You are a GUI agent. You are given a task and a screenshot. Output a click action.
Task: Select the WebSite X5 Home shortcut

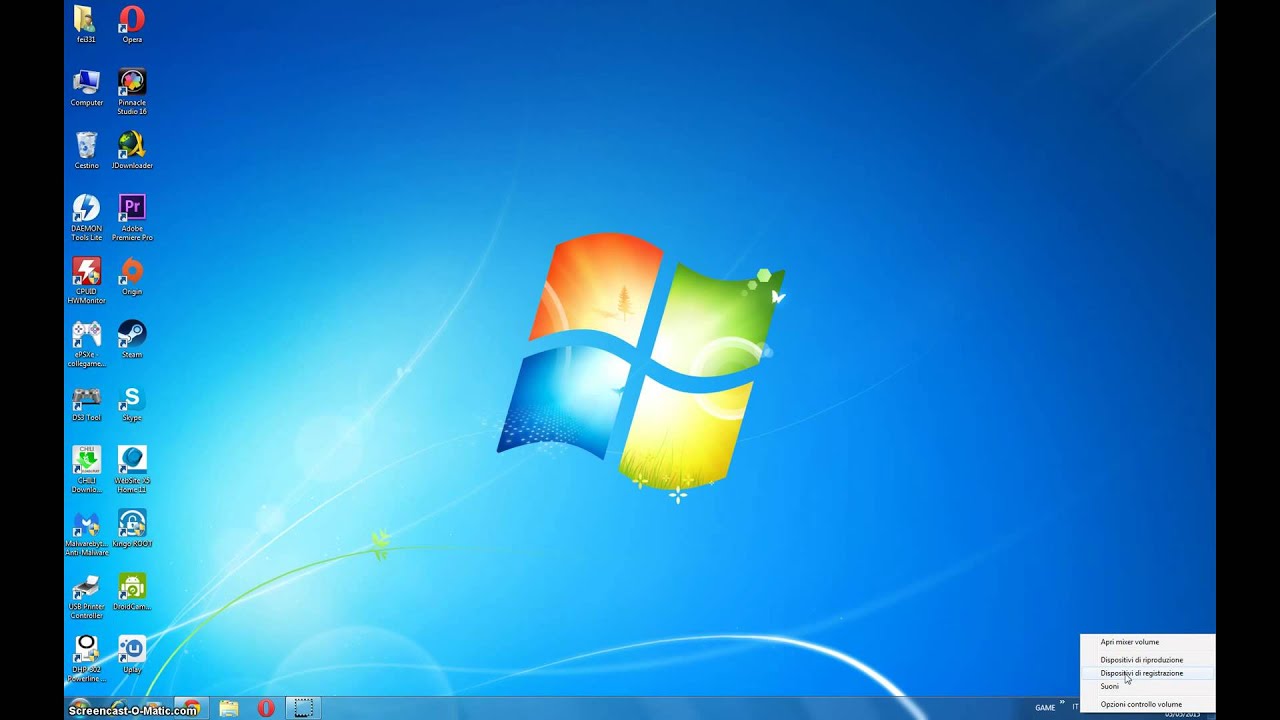132,470
